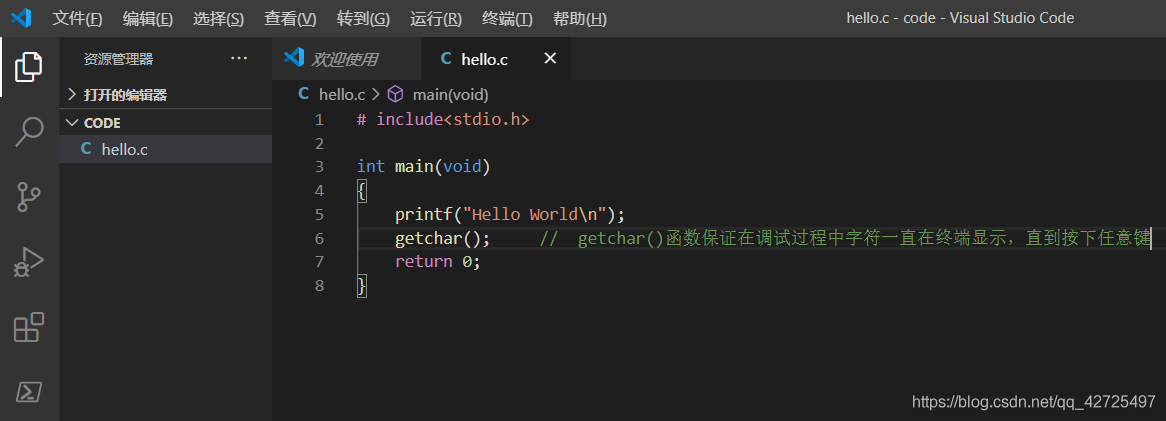Open the Extensions view icon
The image size is (1166, 421).
point(29,327)
